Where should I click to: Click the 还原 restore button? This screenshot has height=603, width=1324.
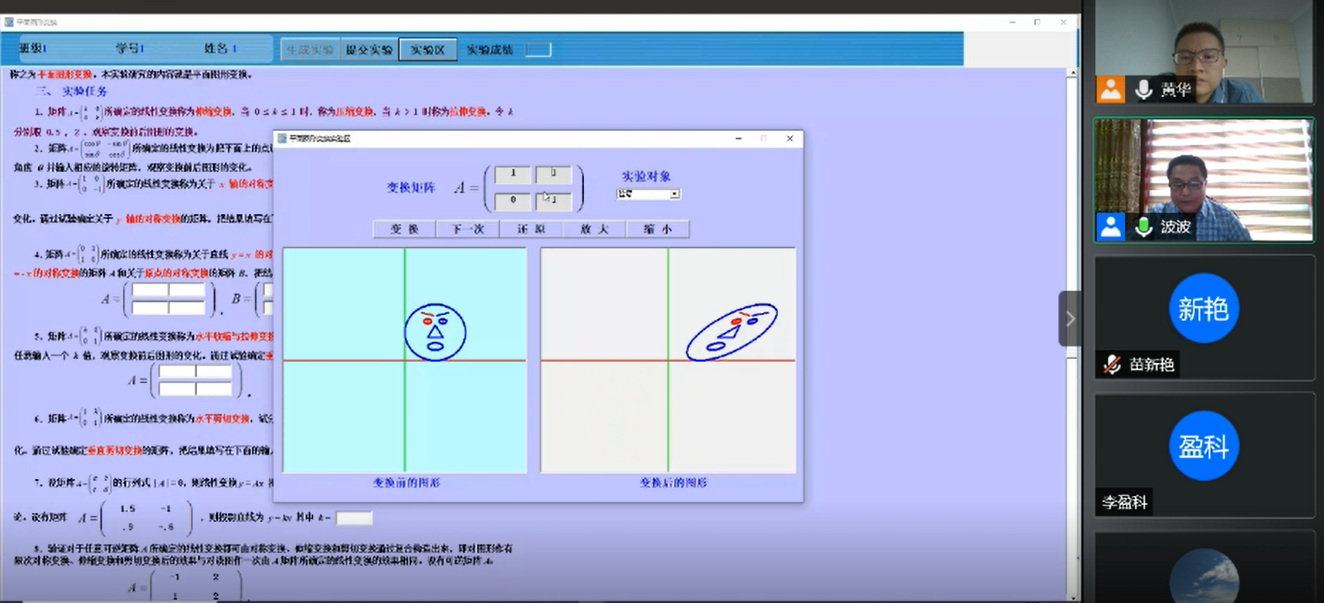532,229
